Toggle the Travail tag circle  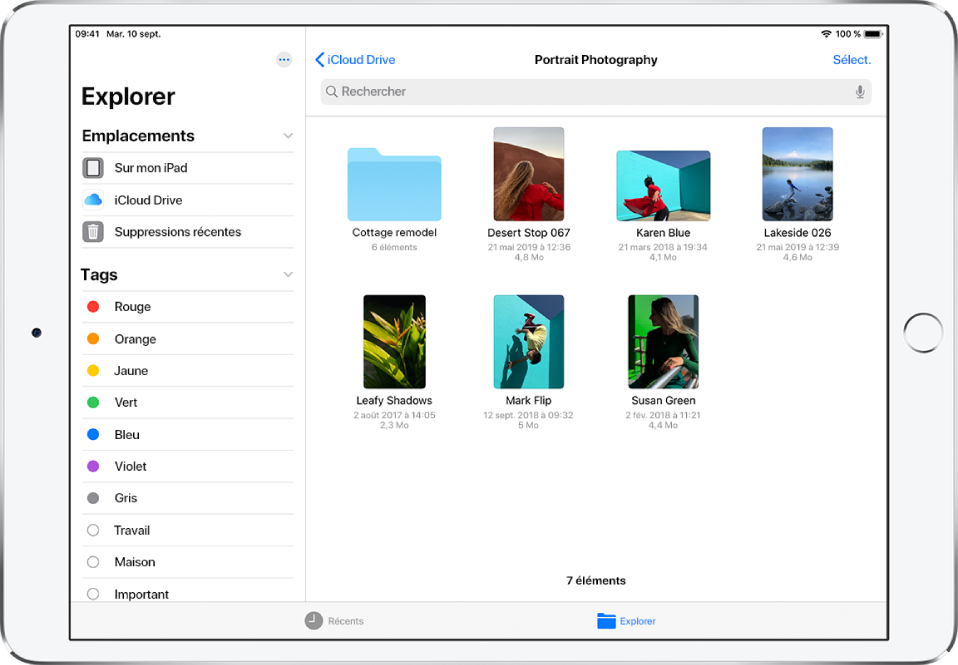[92, 530]
